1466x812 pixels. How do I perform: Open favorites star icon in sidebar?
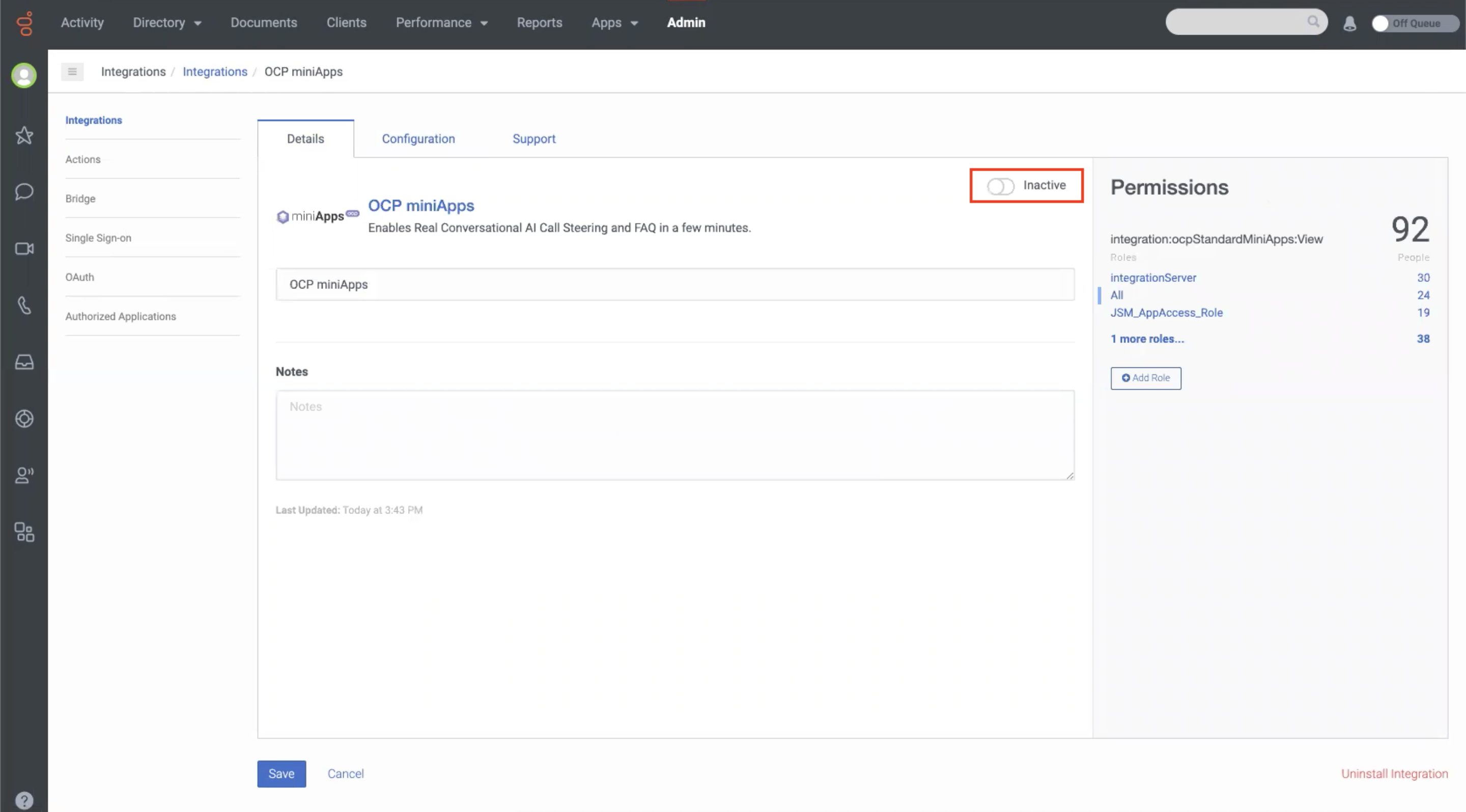tap(24, 135)
